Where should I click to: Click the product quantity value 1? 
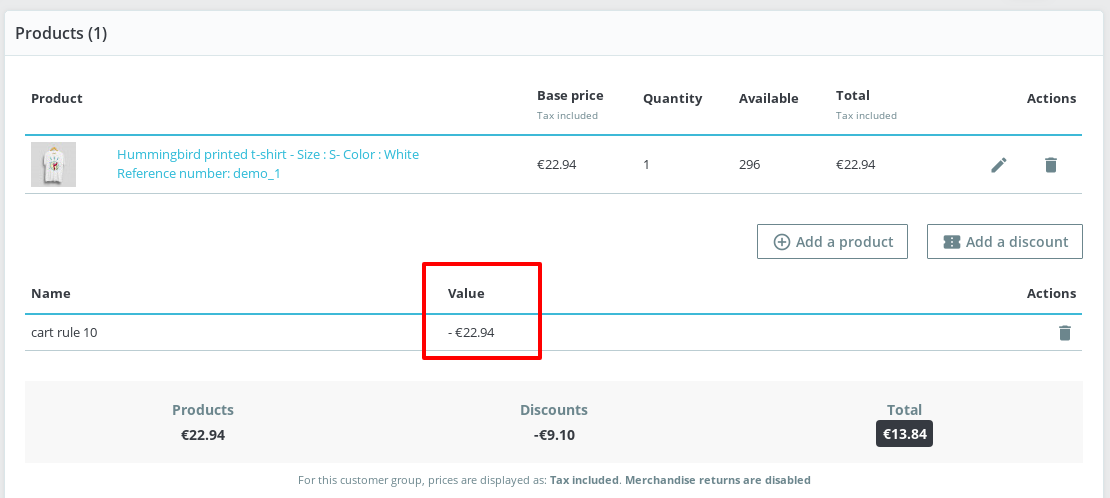click(x=646, y=164)
